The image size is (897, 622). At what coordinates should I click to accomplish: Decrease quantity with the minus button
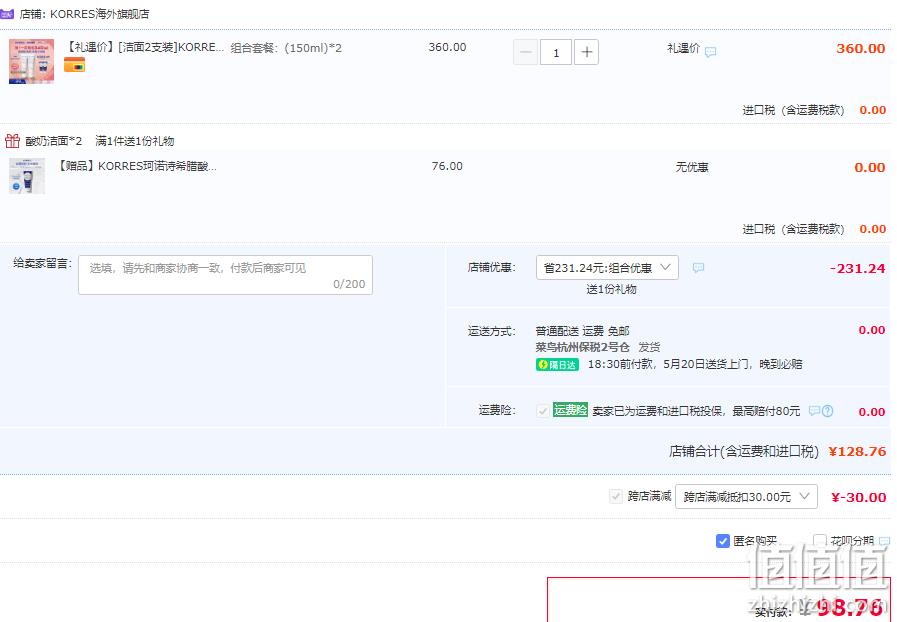[x=525, y=53]
